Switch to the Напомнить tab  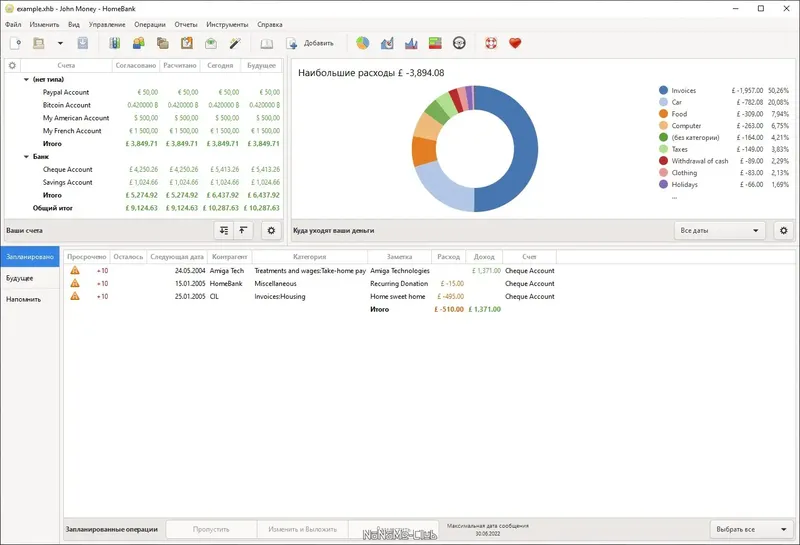(23, 300)
